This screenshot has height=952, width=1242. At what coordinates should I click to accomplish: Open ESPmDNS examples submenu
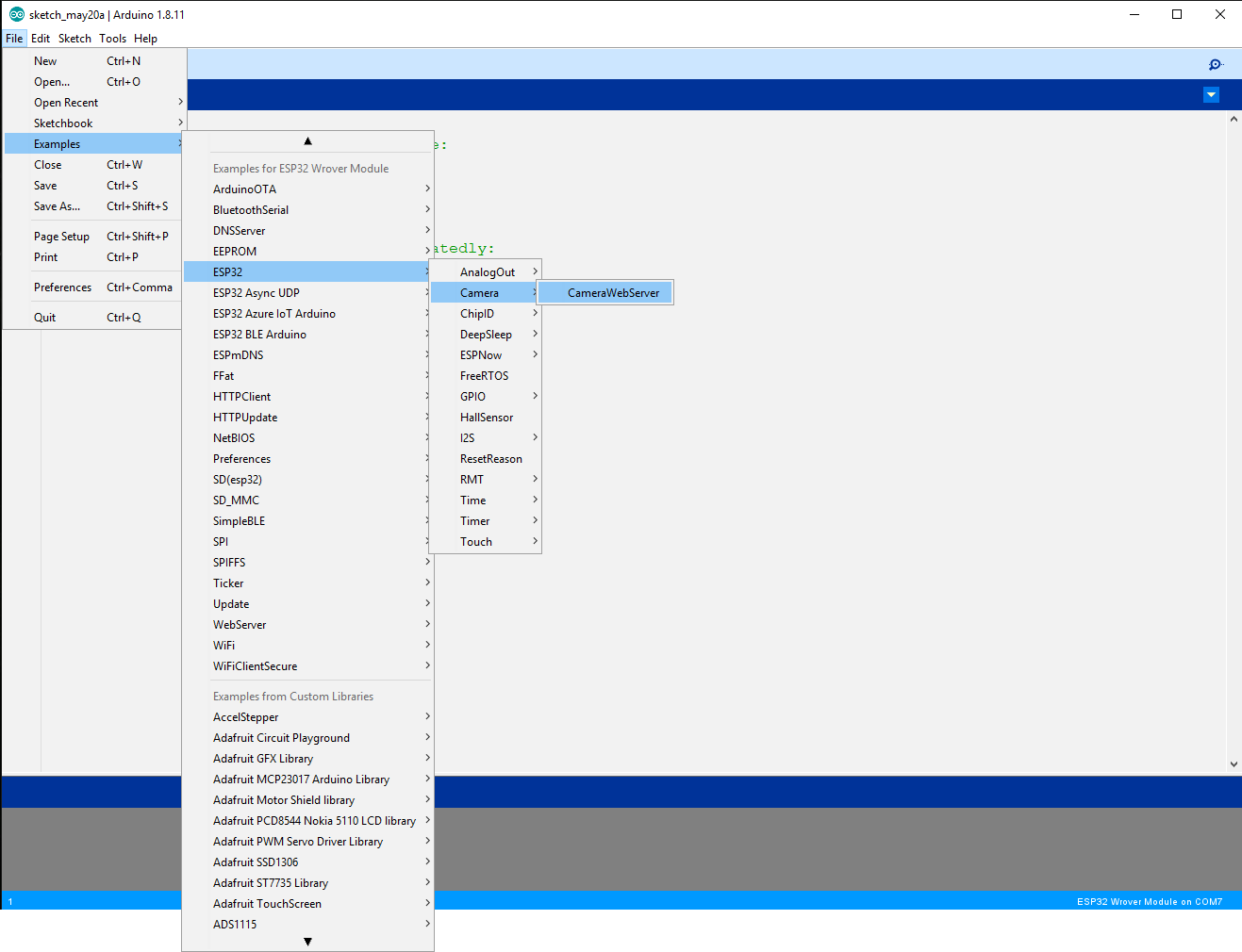[x=308, y=355]
